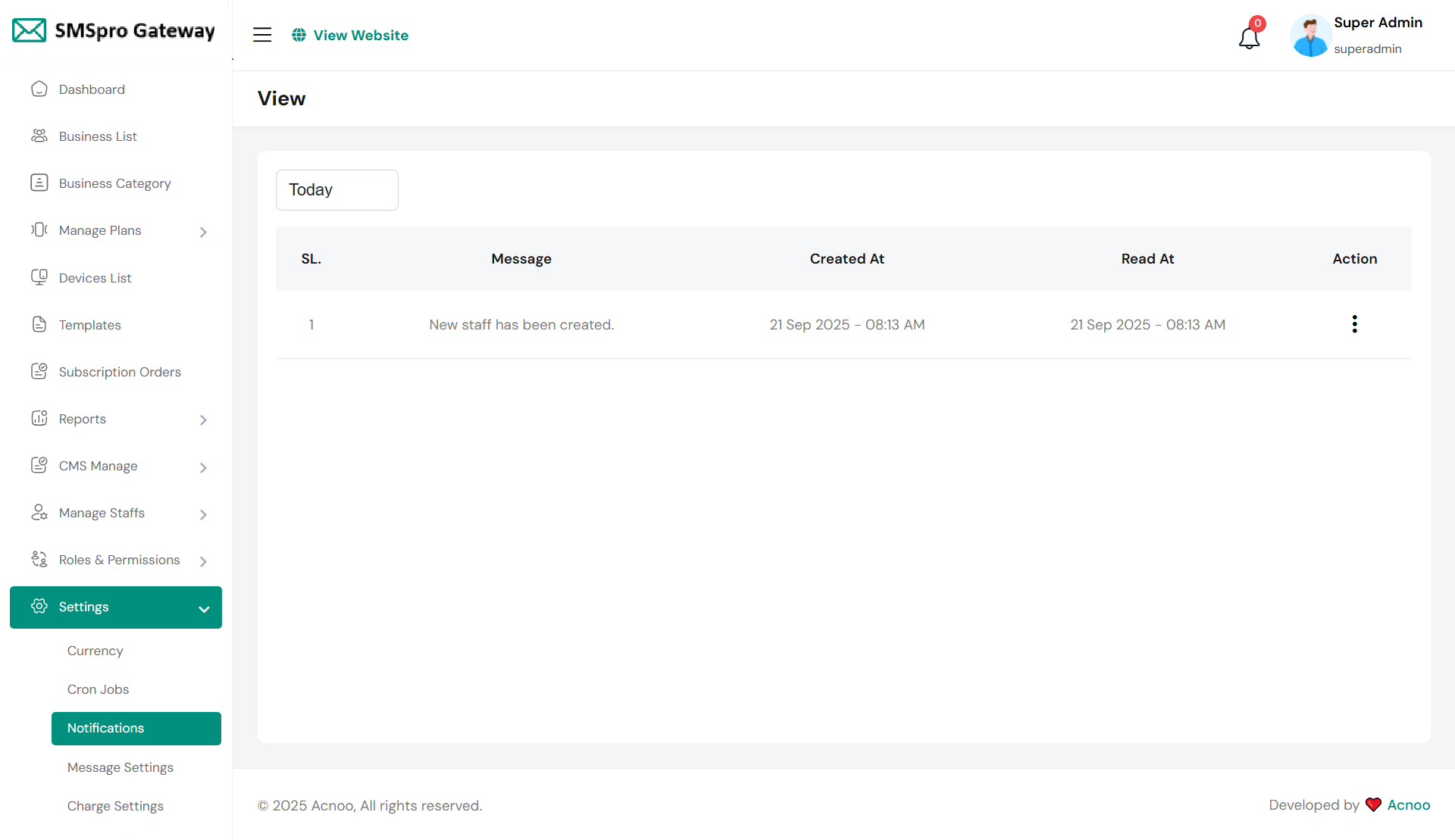Collapse the Settings menu chevron
Screen dimensions: 1455x840
(204, 609)
